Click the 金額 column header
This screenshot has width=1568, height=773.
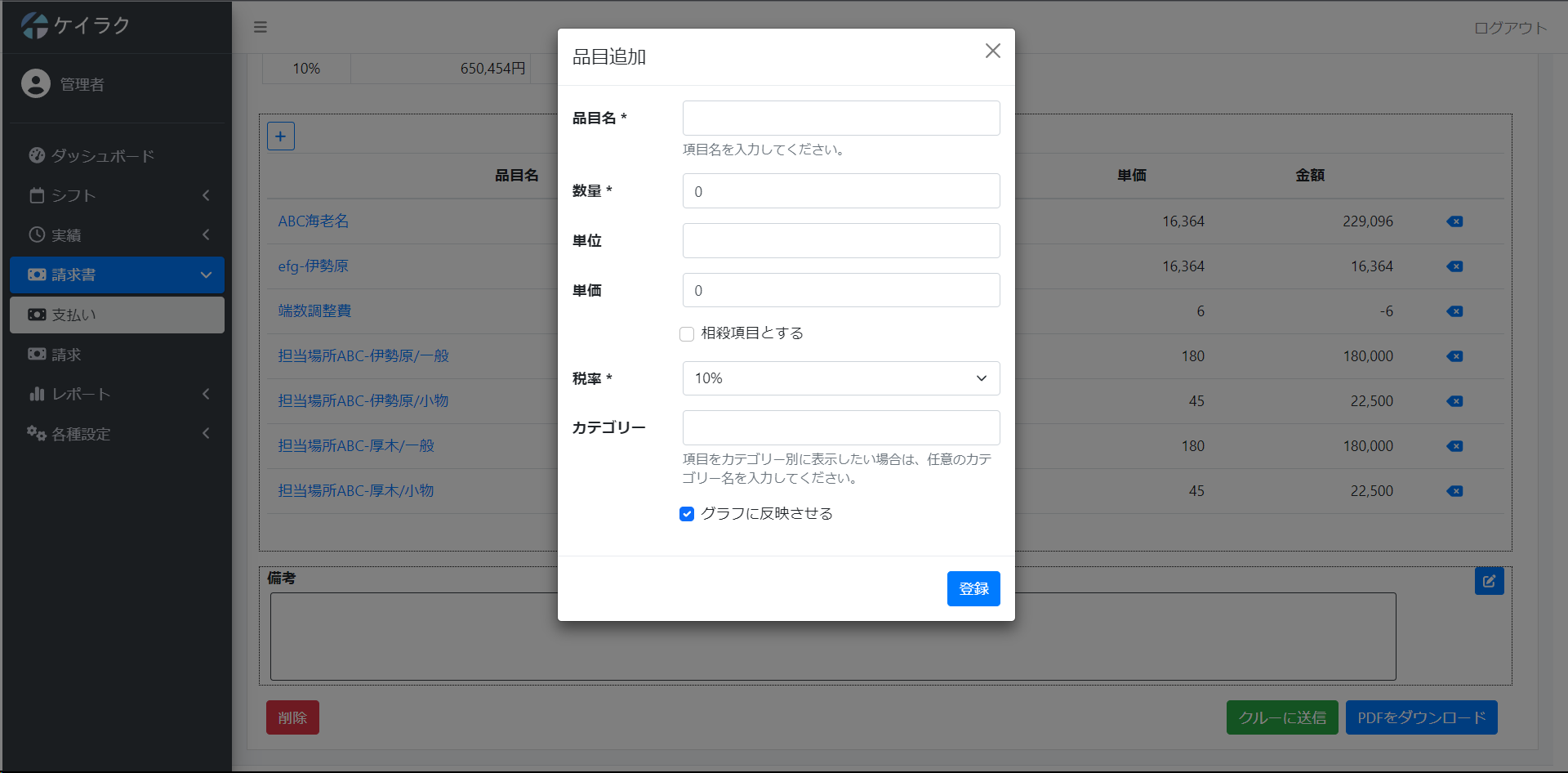(x=1310, y=176)
